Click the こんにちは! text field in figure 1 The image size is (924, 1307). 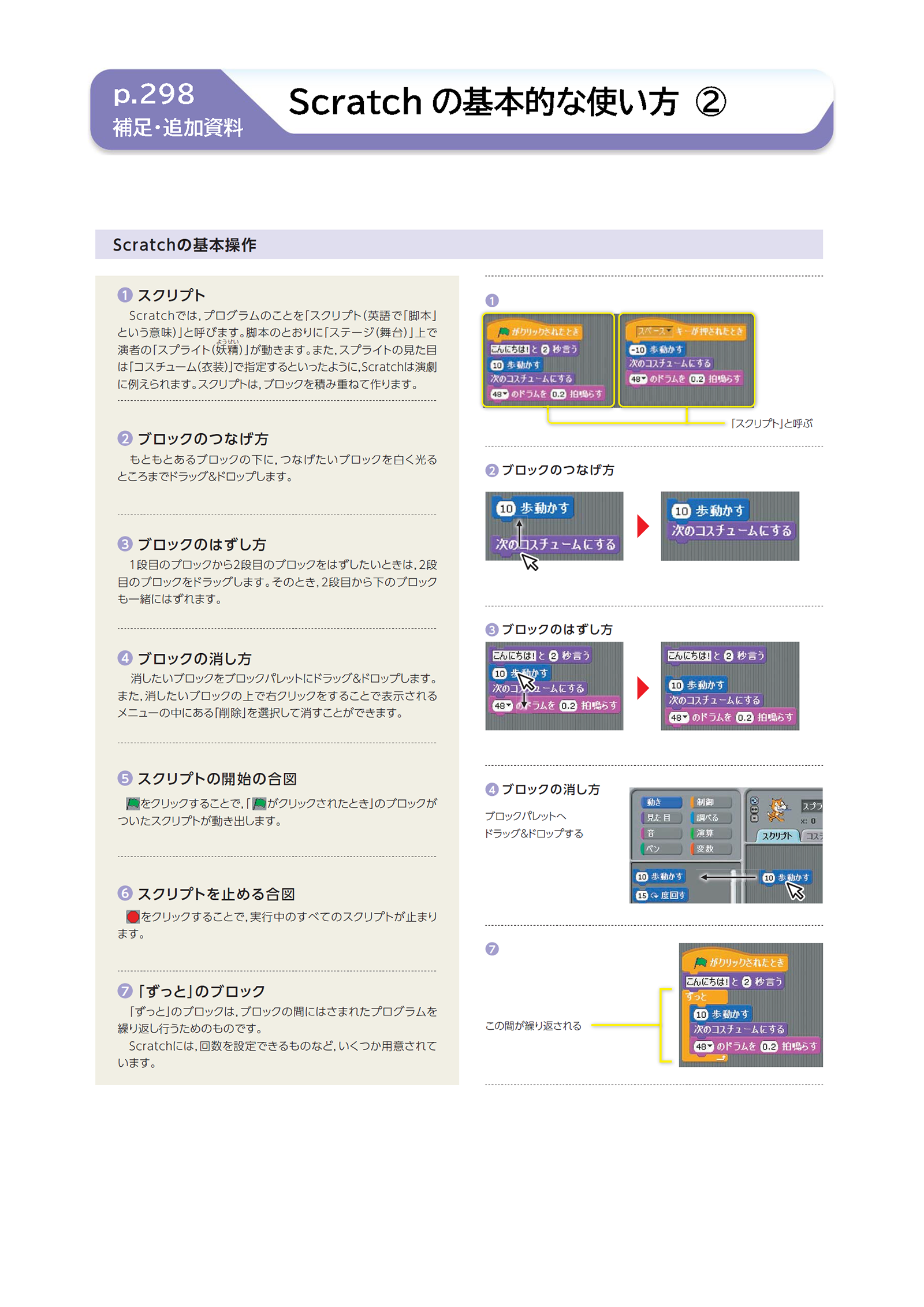click(510, 349)
